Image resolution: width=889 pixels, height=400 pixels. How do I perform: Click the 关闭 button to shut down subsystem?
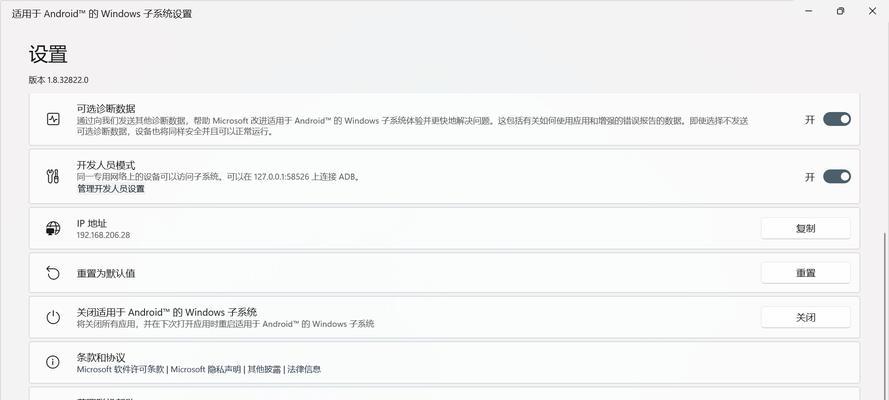click(805, 317)
